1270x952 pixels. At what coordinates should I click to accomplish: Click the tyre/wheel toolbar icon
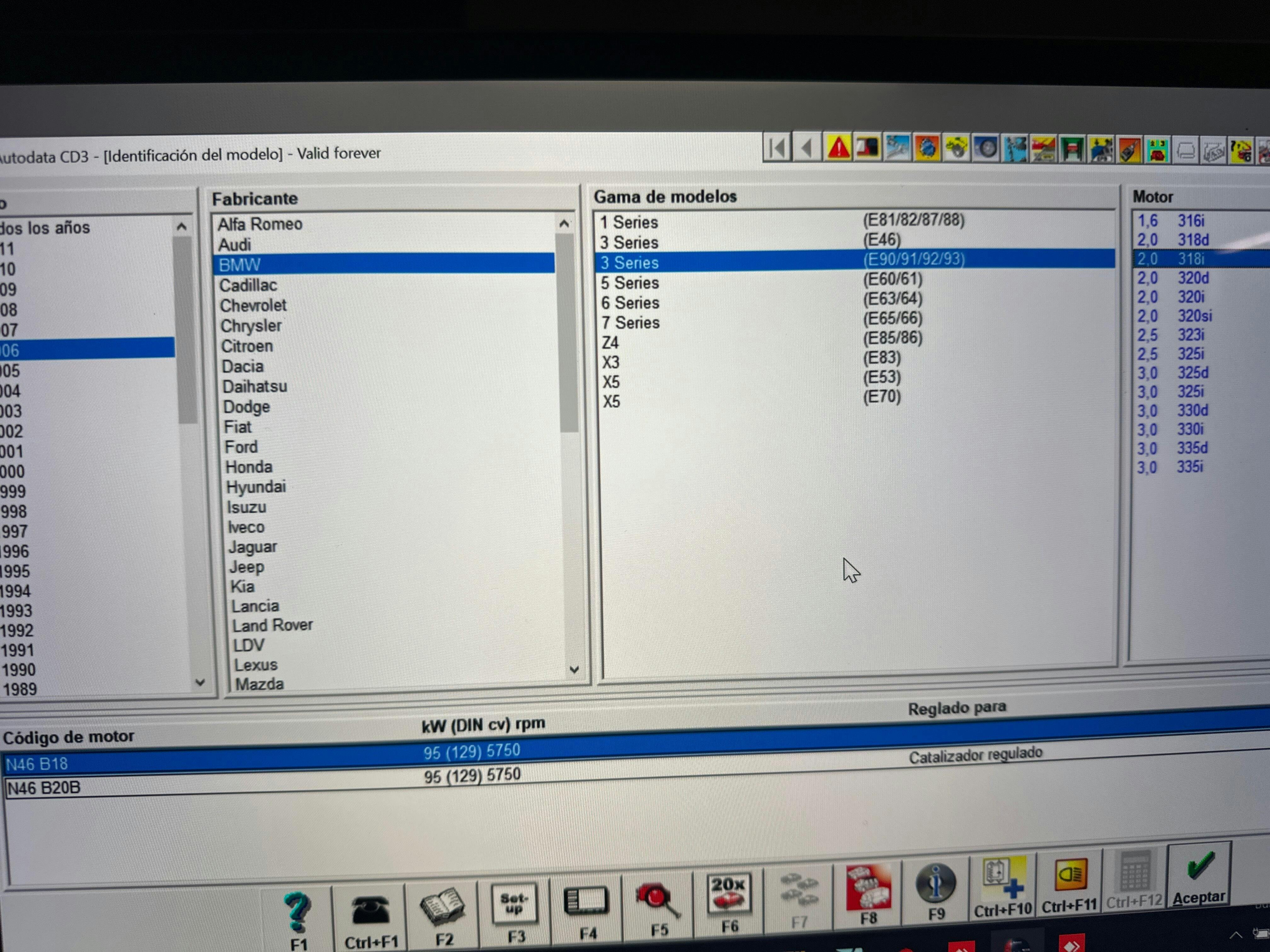986,149
